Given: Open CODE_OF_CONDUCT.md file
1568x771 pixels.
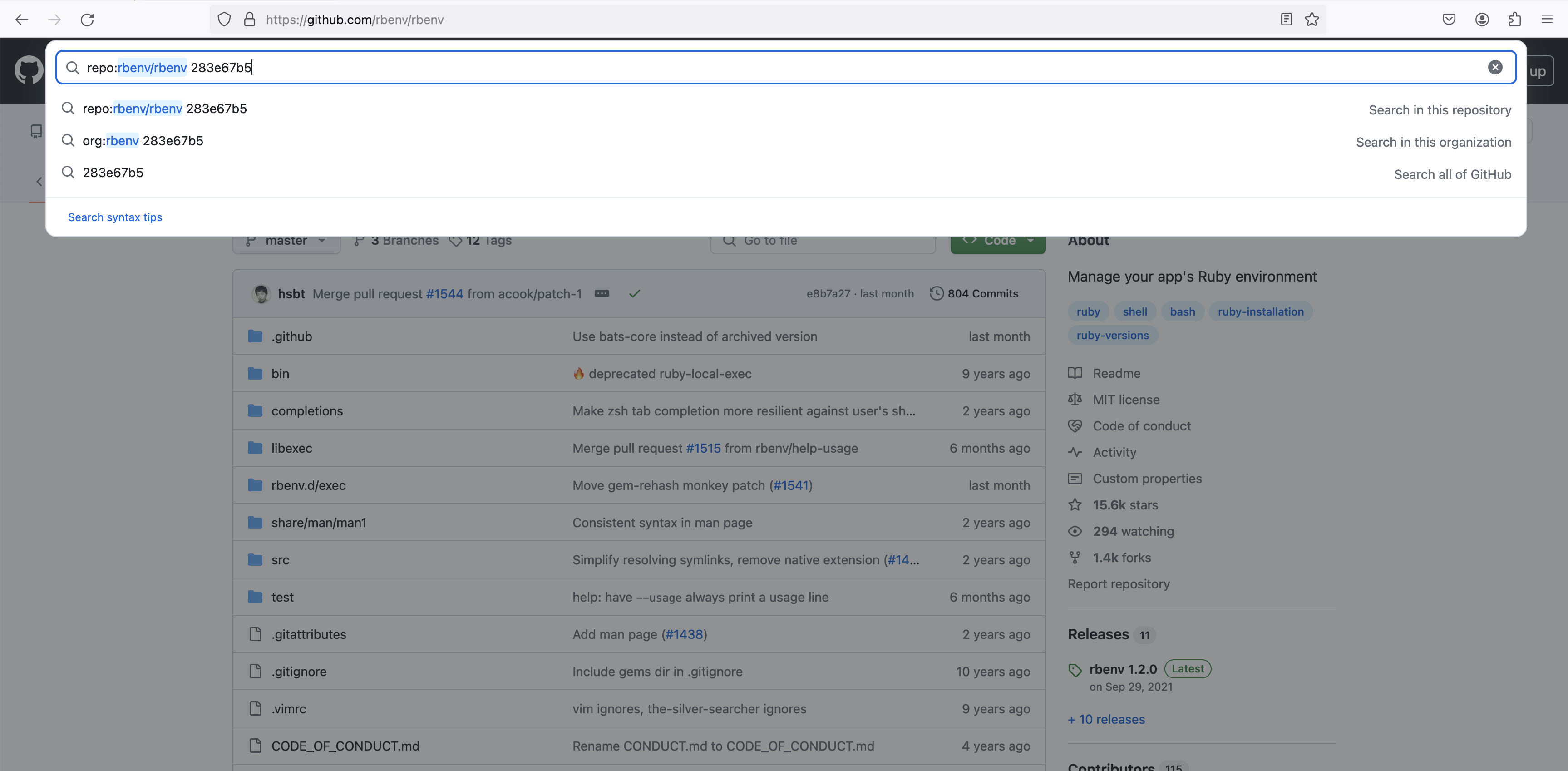Looking at the screenshot, I should coord(345,746).
